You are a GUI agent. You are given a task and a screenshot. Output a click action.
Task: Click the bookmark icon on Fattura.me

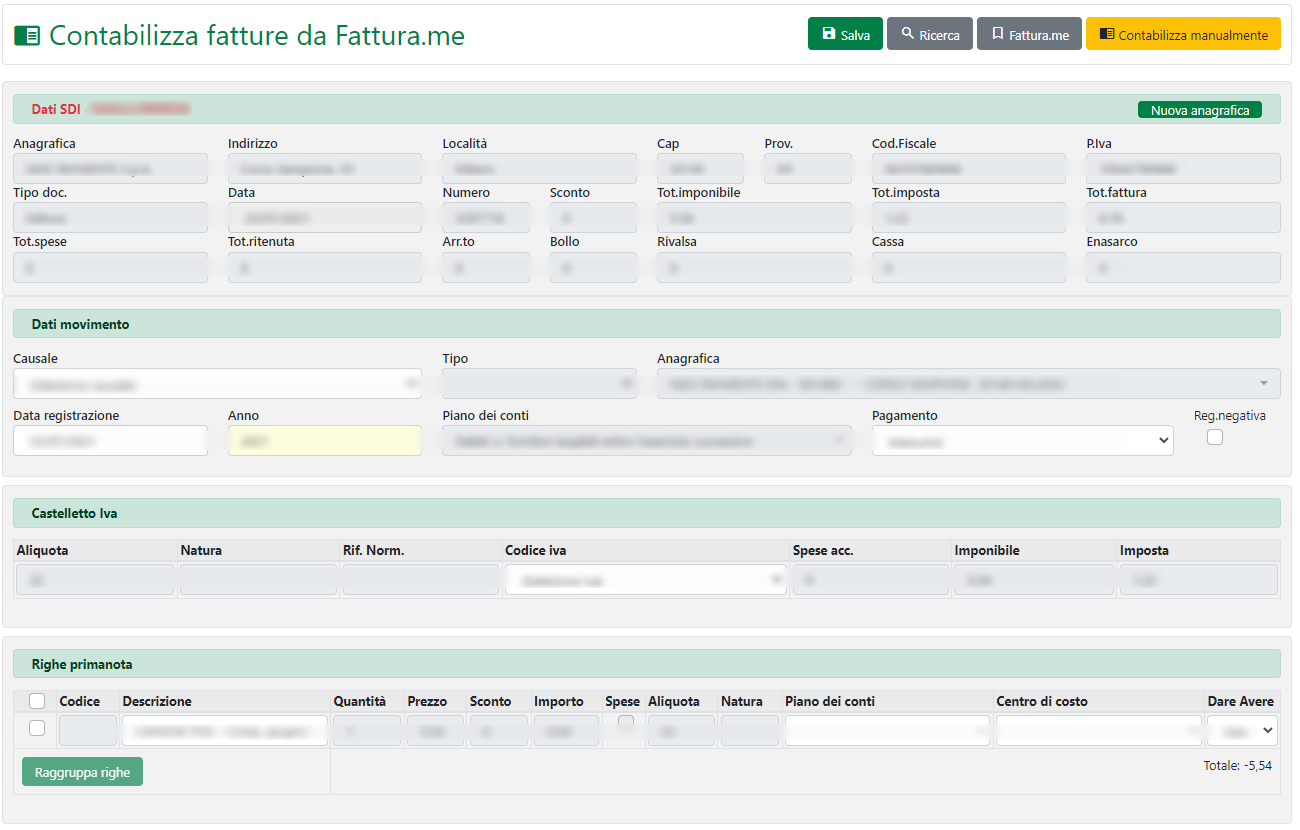(997, 34)
